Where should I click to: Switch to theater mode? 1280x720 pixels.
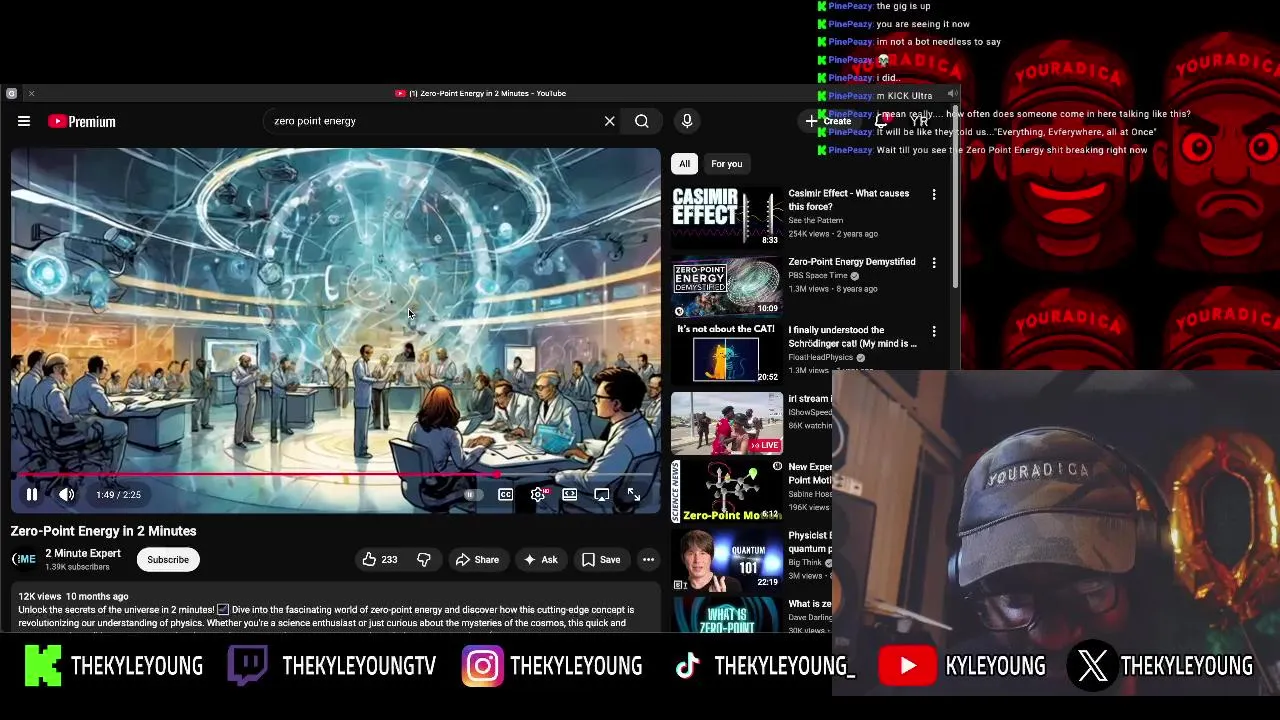coord(570,494)
